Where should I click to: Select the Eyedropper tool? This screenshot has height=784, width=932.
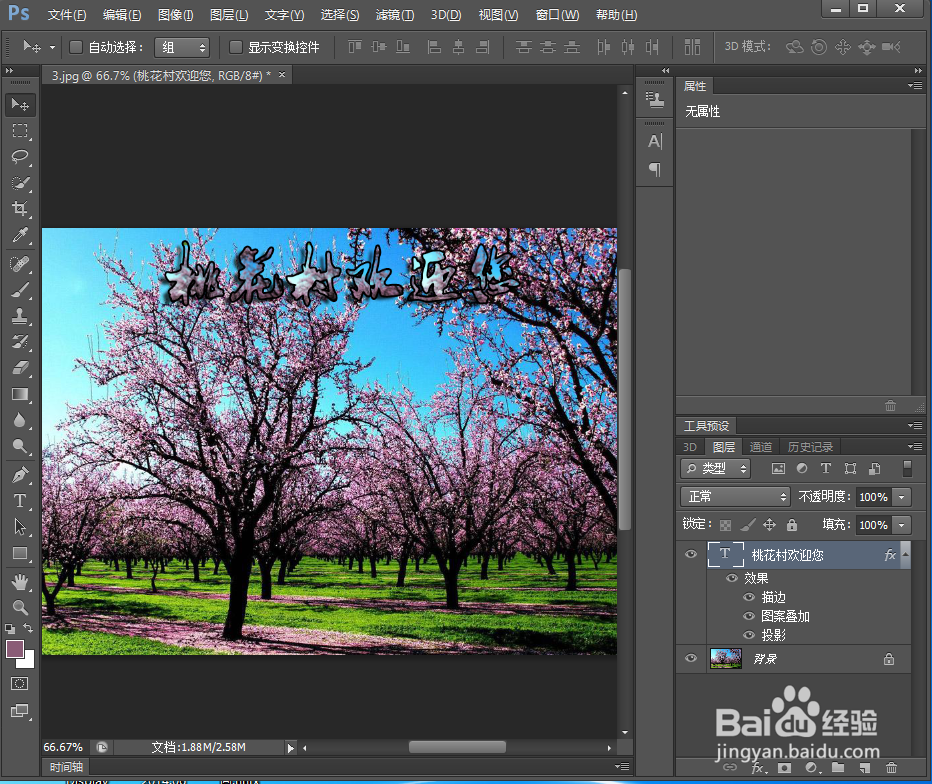pyautogui.click(x=20, y=235)
